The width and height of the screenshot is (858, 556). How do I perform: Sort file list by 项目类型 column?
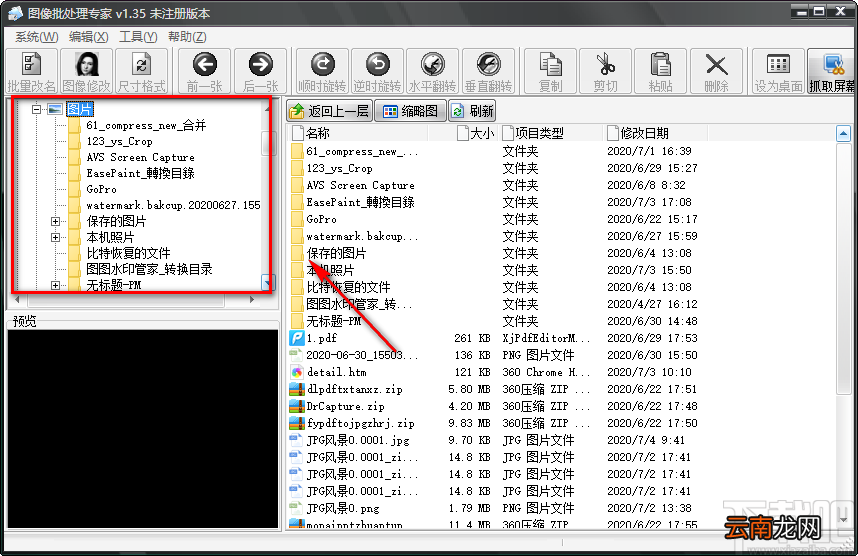coord(553,133)
